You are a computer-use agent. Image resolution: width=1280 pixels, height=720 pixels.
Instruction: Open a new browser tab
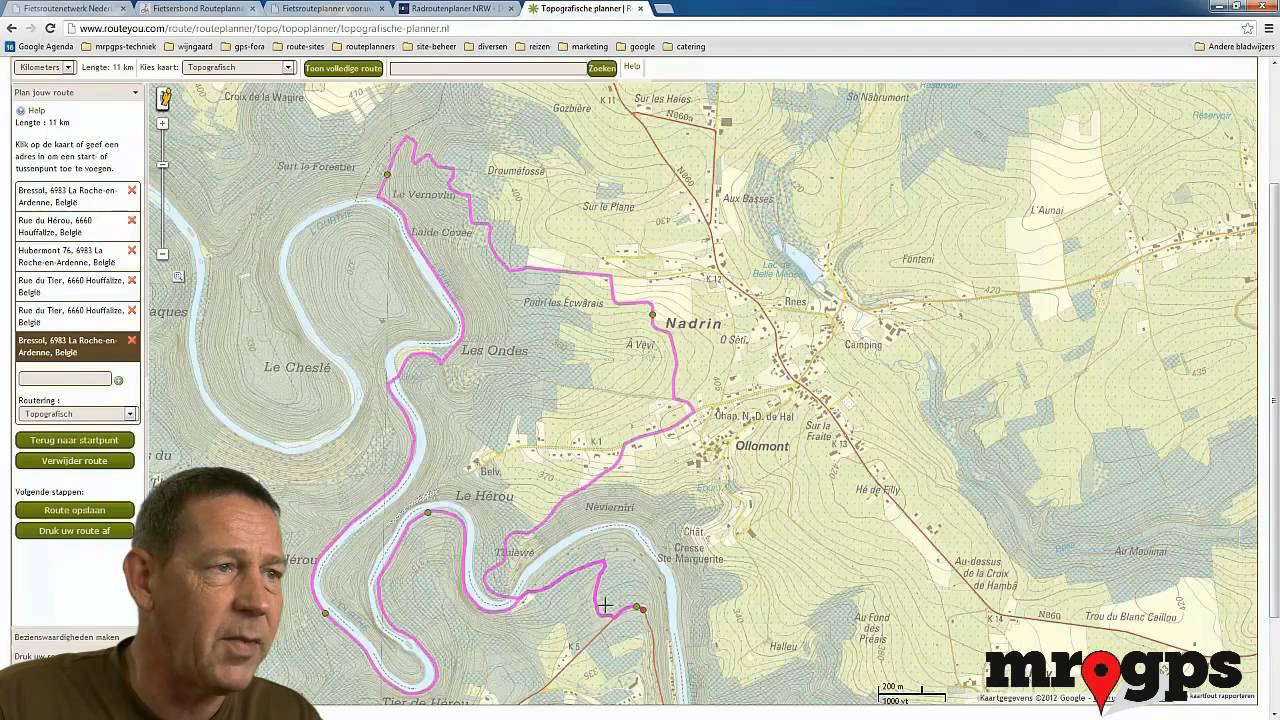click(663, 9)
